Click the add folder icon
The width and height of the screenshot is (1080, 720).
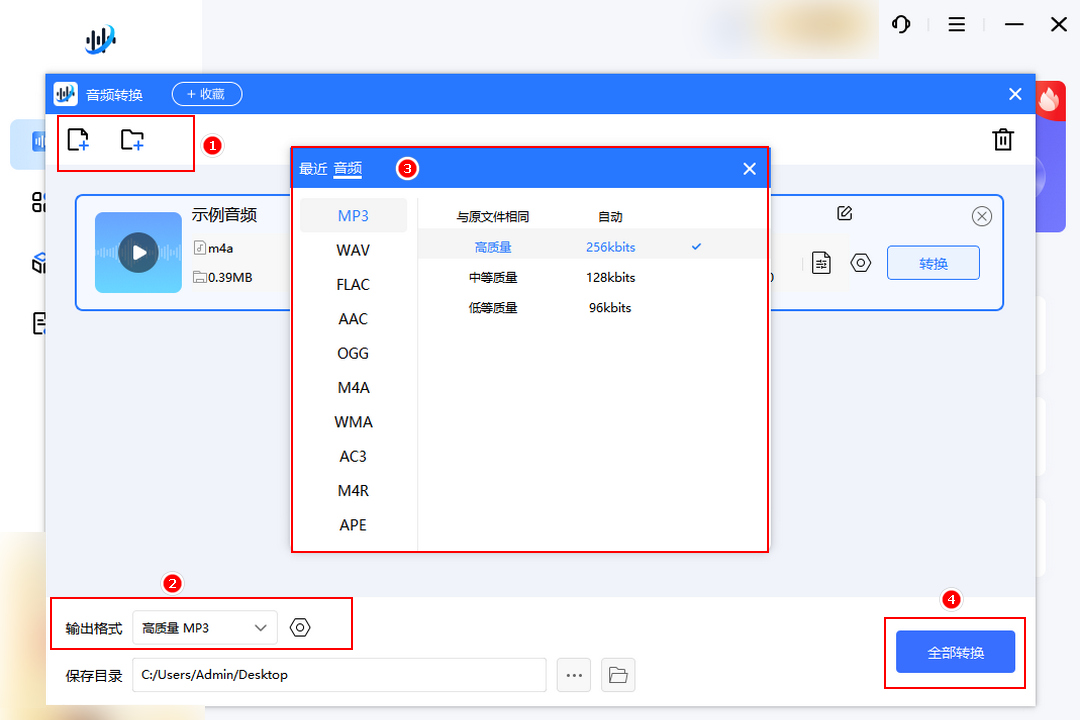click(x=132, y=140)
